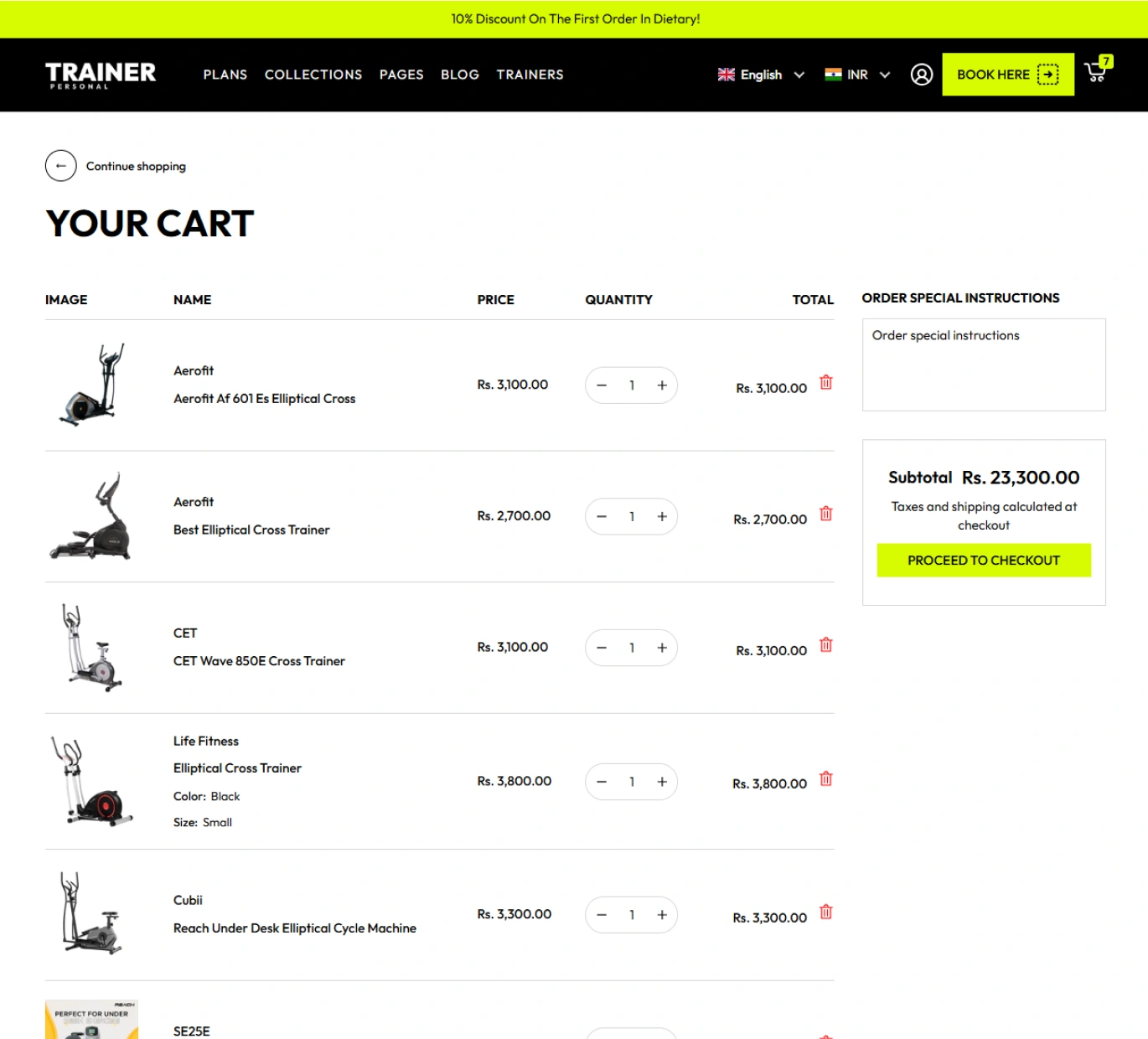
Task: Remove Life Fitness Elliptical Cross Trainer item
Action: (x=825, y=778)
